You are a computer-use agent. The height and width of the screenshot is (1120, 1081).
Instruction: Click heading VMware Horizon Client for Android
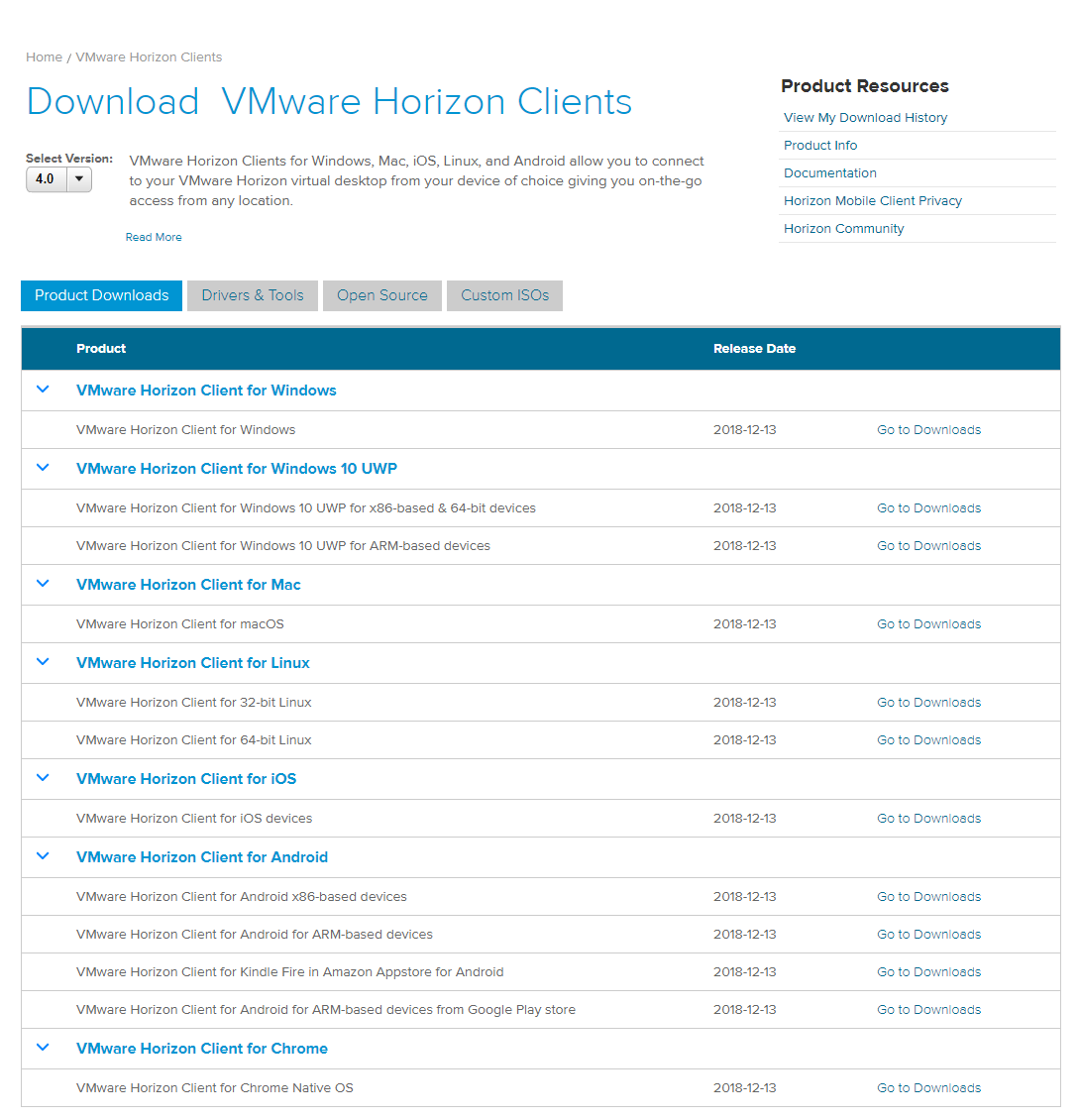[202, 858]
